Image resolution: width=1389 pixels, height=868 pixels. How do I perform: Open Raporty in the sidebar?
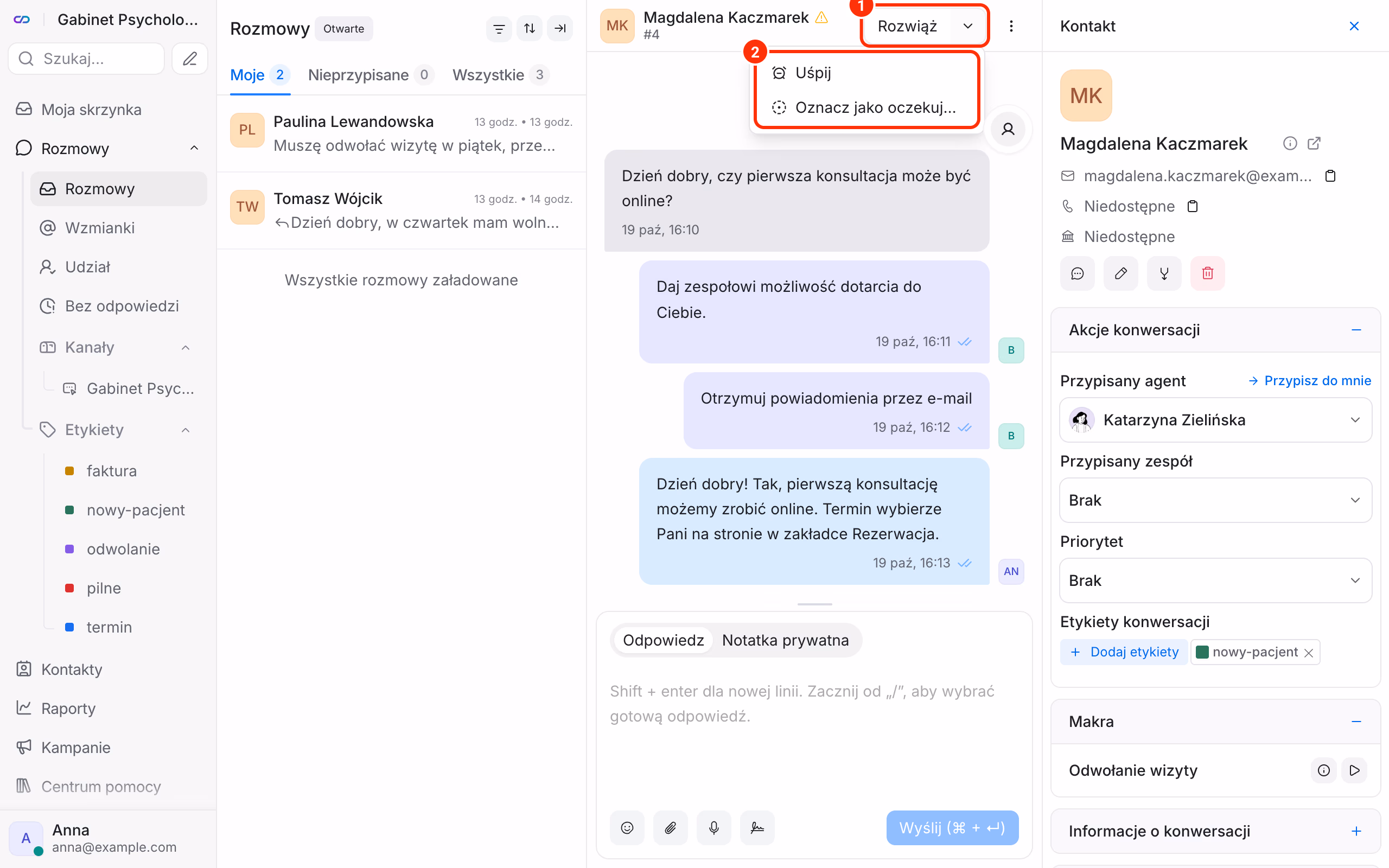pos(68,708)
